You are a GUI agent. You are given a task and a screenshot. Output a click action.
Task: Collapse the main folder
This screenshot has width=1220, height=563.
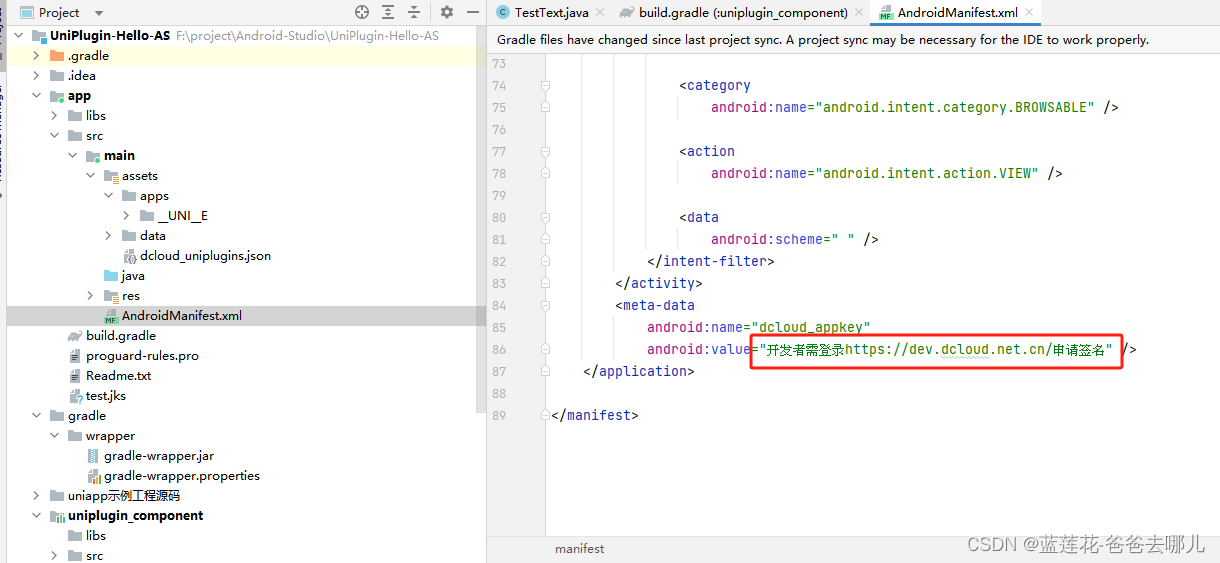(73, 156)
